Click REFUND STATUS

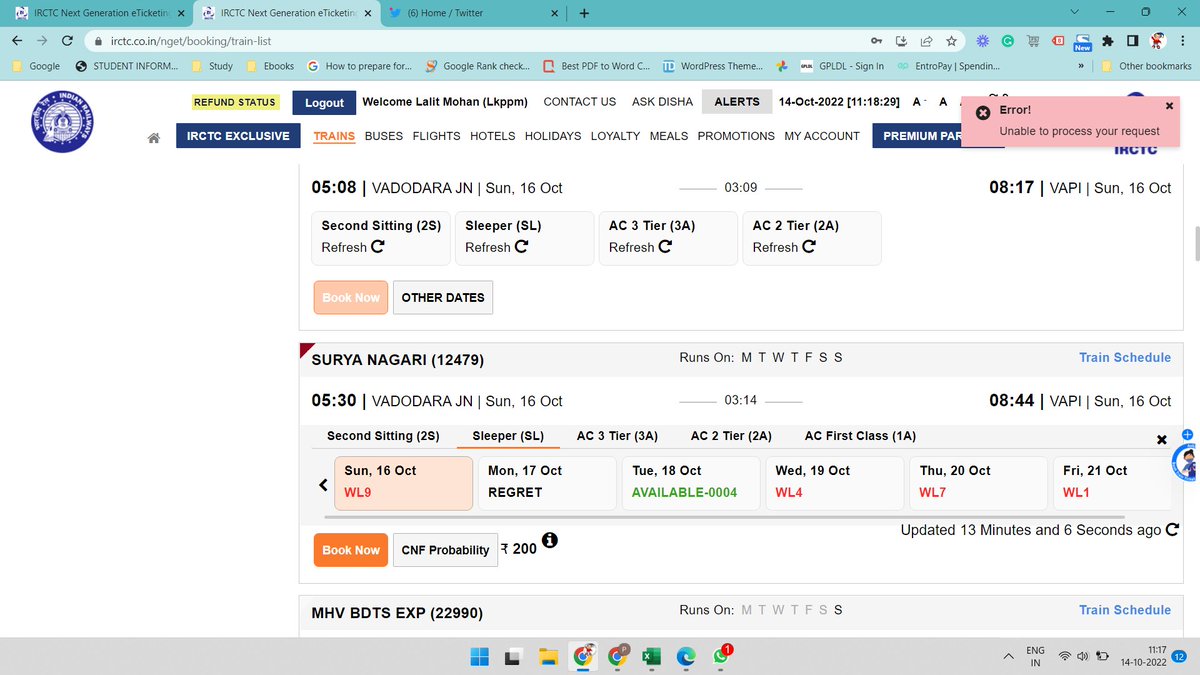235,102
